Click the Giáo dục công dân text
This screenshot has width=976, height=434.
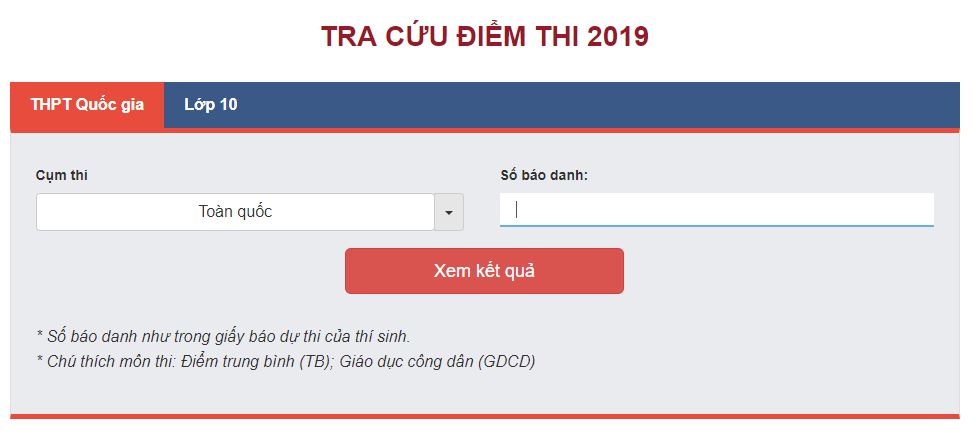click(x=406, y=361)
